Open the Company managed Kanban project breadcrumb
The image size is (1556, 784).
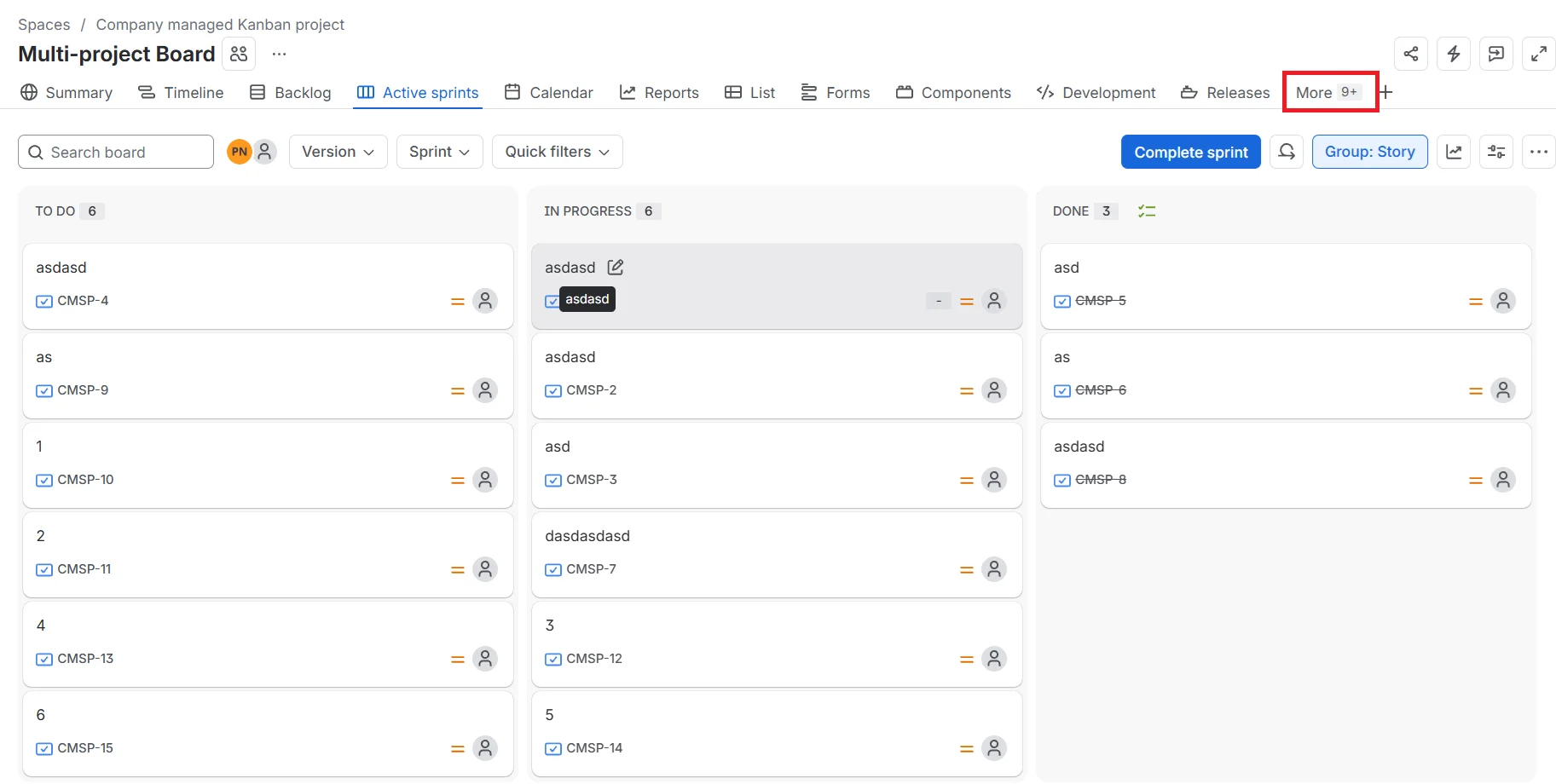pyautogui.click(x=220, y=25)
